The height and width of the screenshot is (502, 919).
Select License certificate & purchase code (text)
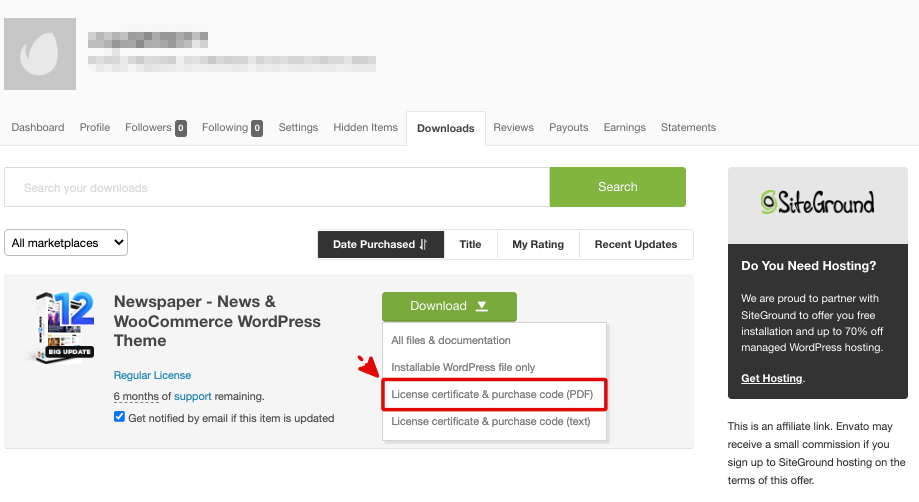(x=491, y=421)
